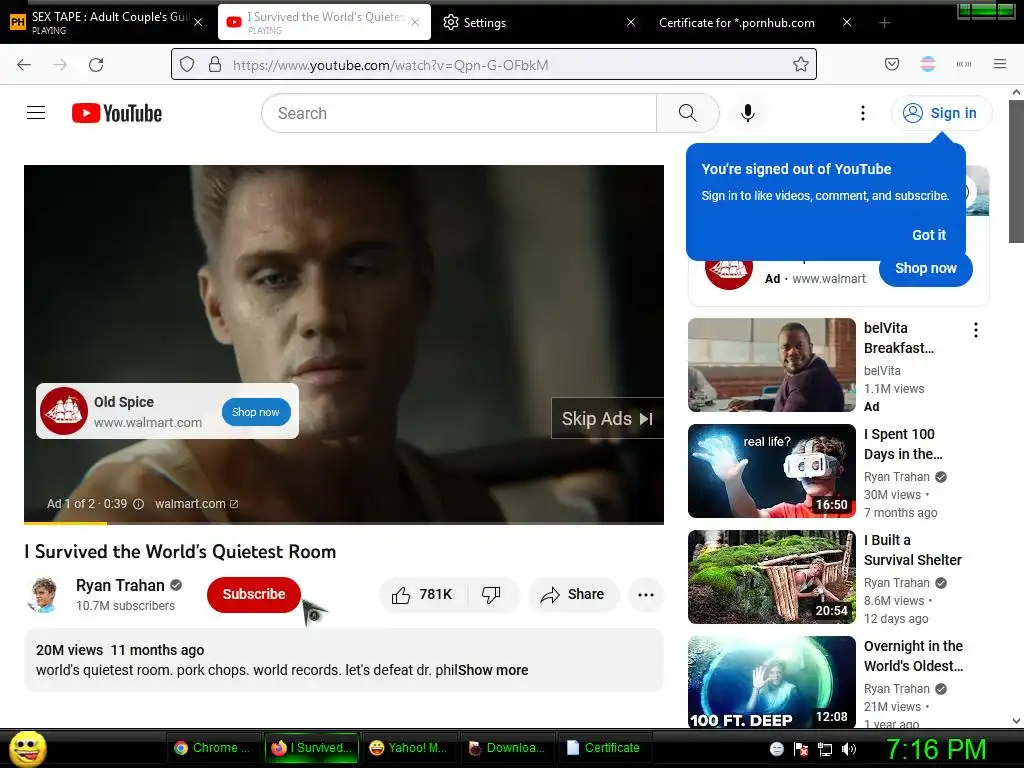Open Ryan Trahan channel avatar
The width and height of the screenshot is (1024, 768).
click(44, 594)
